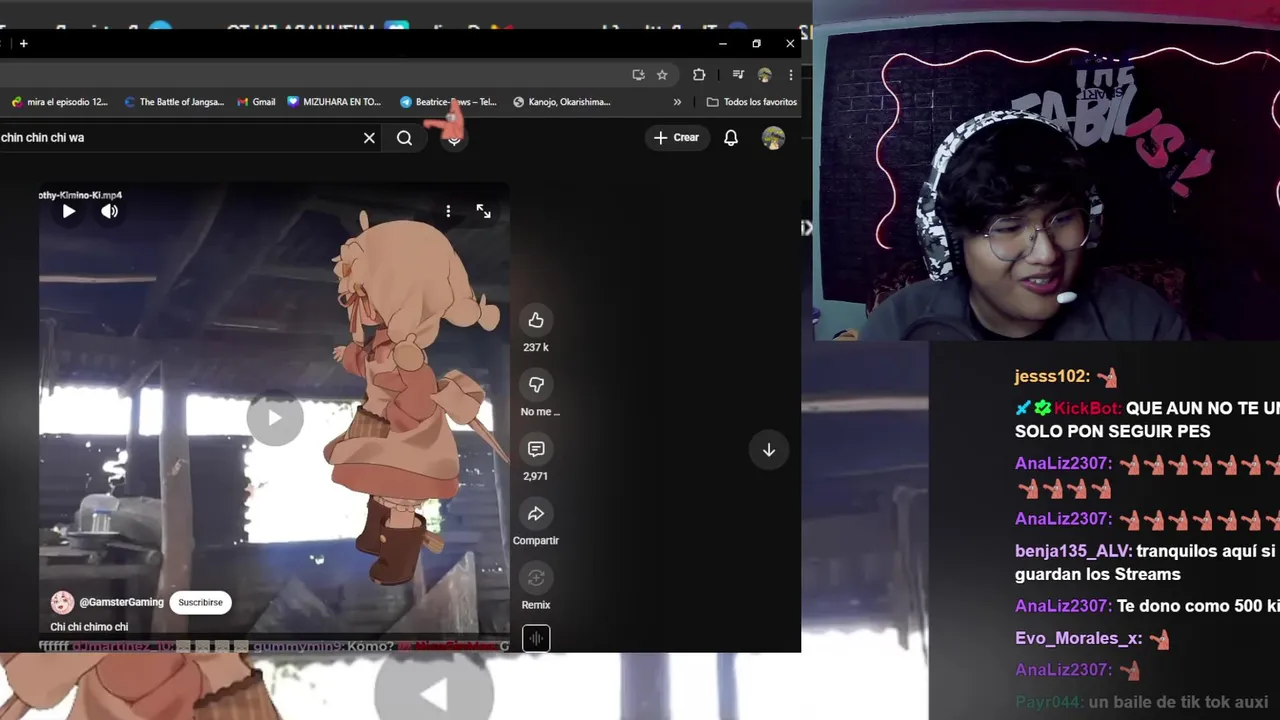Image resolution: width=1280 pixels, height=720 pixels.
Task: Like the Short with thumbs-up icon
Action: pos(536,320)
